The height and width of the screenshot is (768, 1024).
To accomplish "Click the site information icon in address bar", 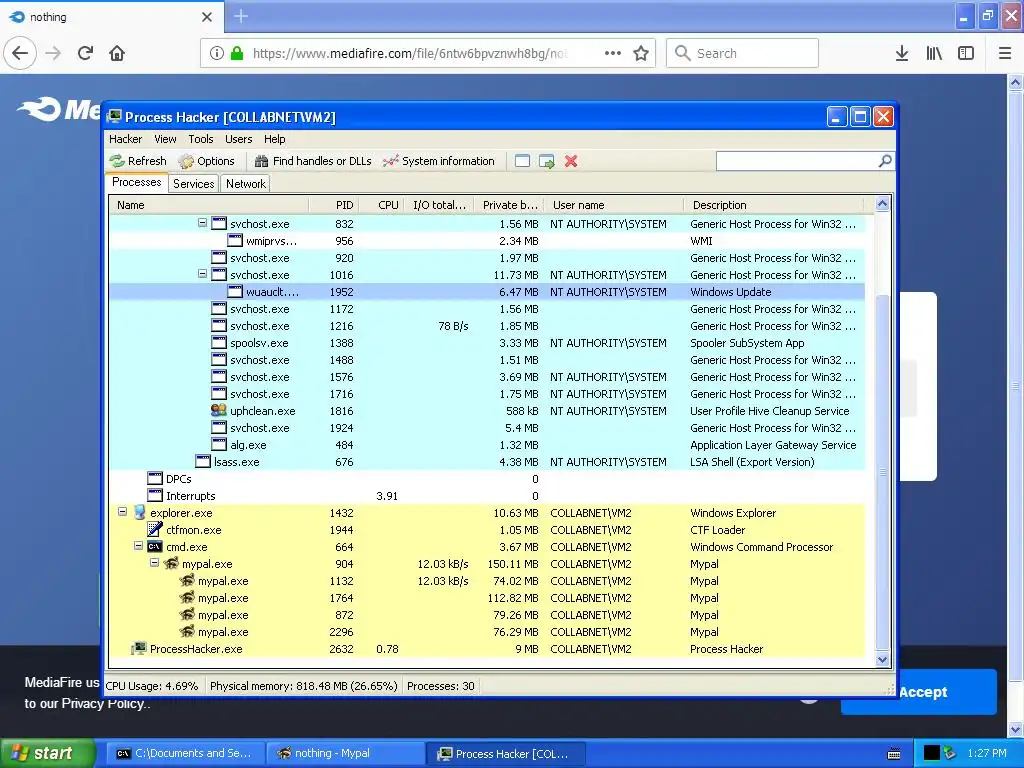I will [217, 53].
